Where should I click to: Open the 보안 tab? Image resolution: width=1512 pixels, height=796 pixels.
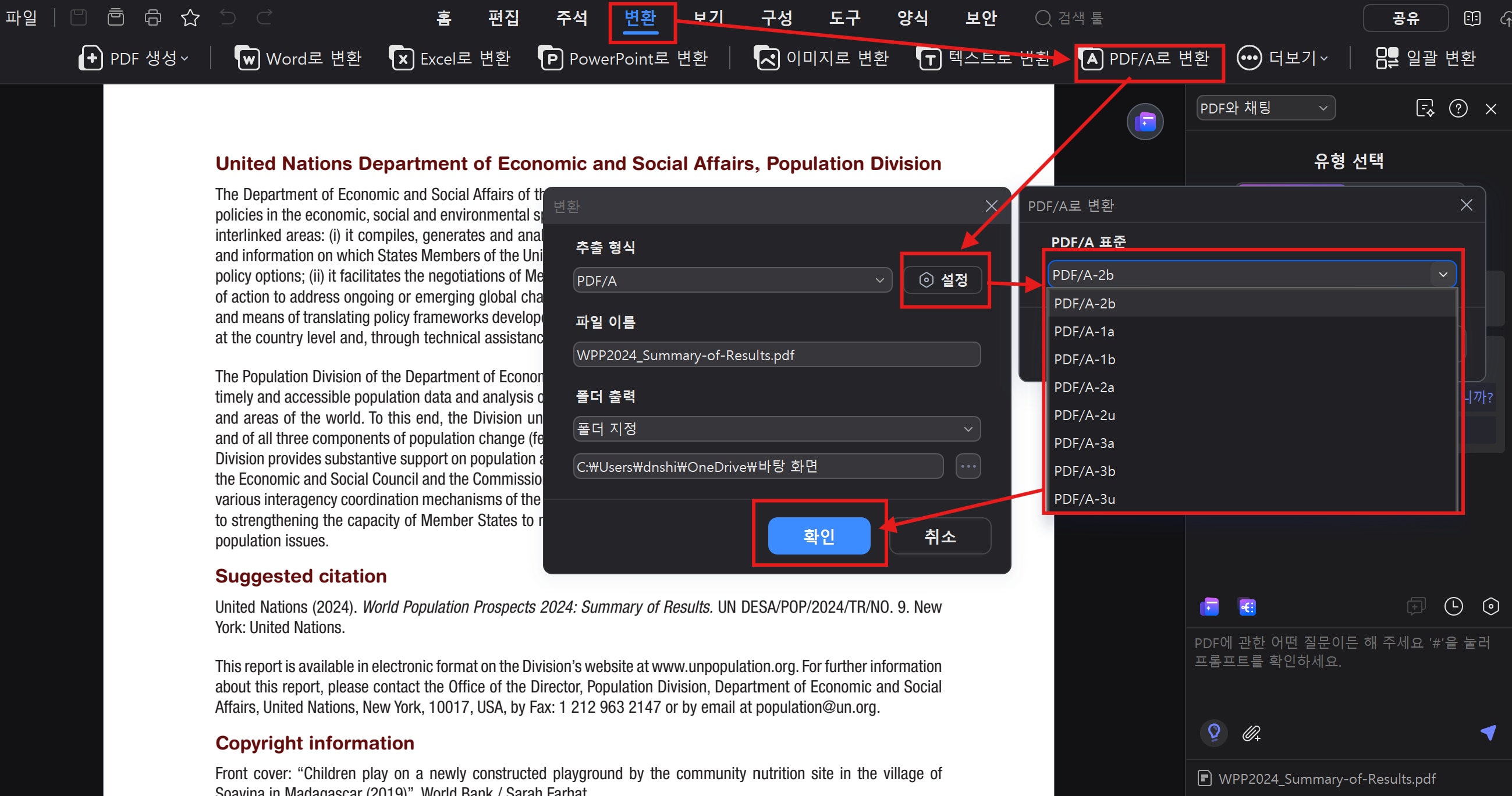(x=981, y=18)
